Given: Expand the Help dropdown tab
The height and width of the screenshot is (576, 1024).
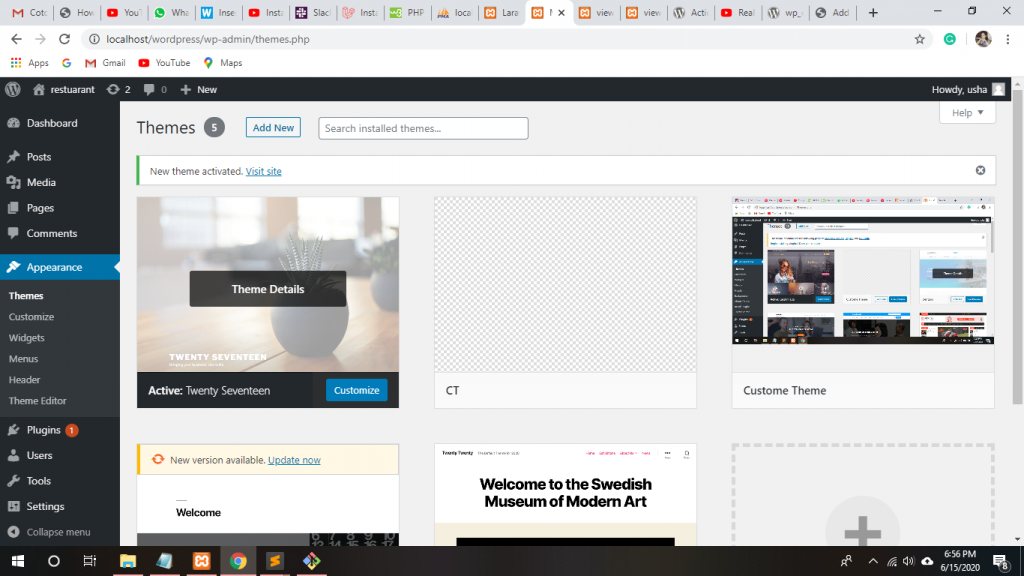Looking at the screenshot, I should [x=967, y=113].
